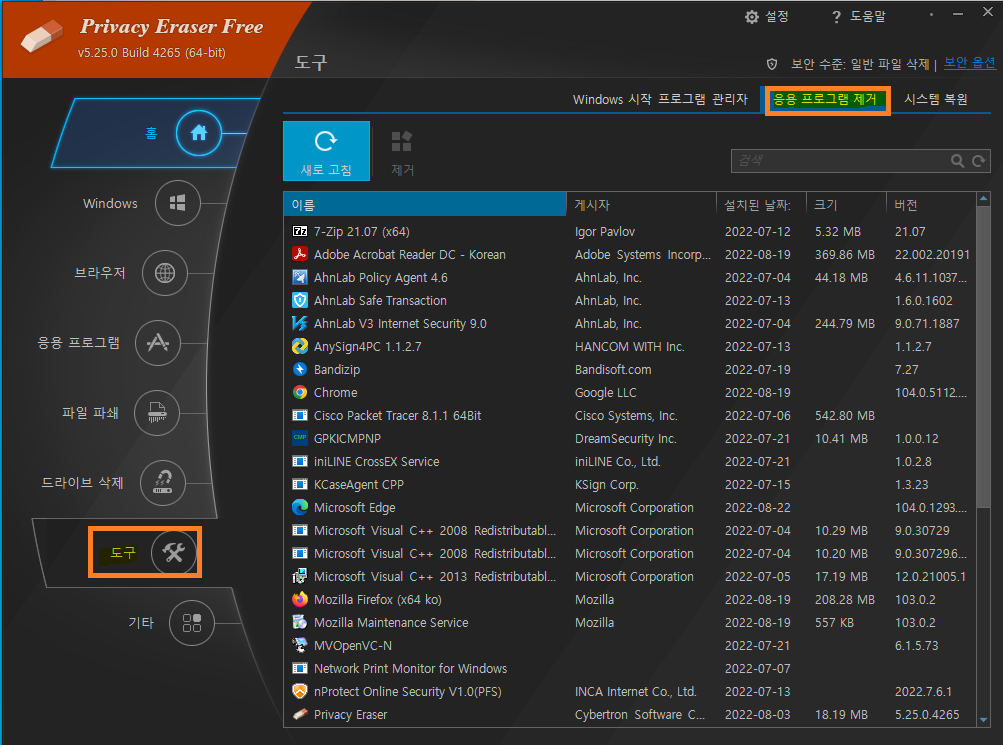Viewport: 1003px width, 745px height.
Task: Click the 7-Zip app icon
Action: (299, 231)
